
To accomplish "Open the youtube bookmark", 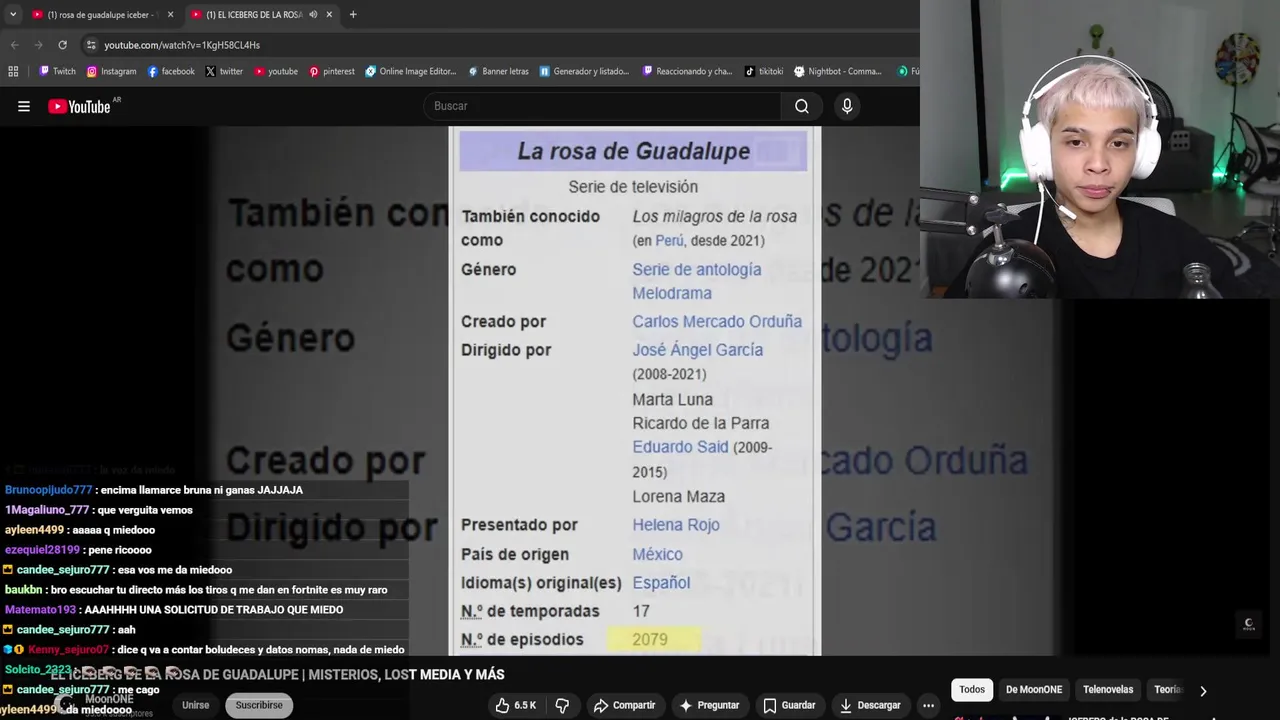I will point(276,71).
